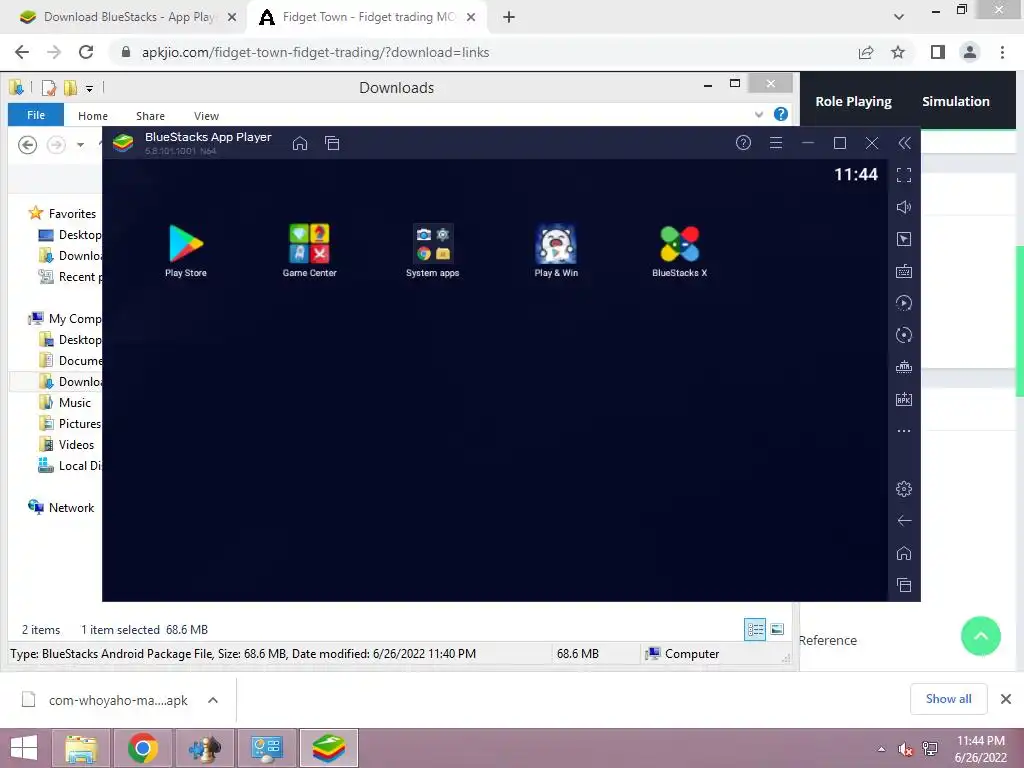Close the Fidget Town Chrome tab

point(471,18)
